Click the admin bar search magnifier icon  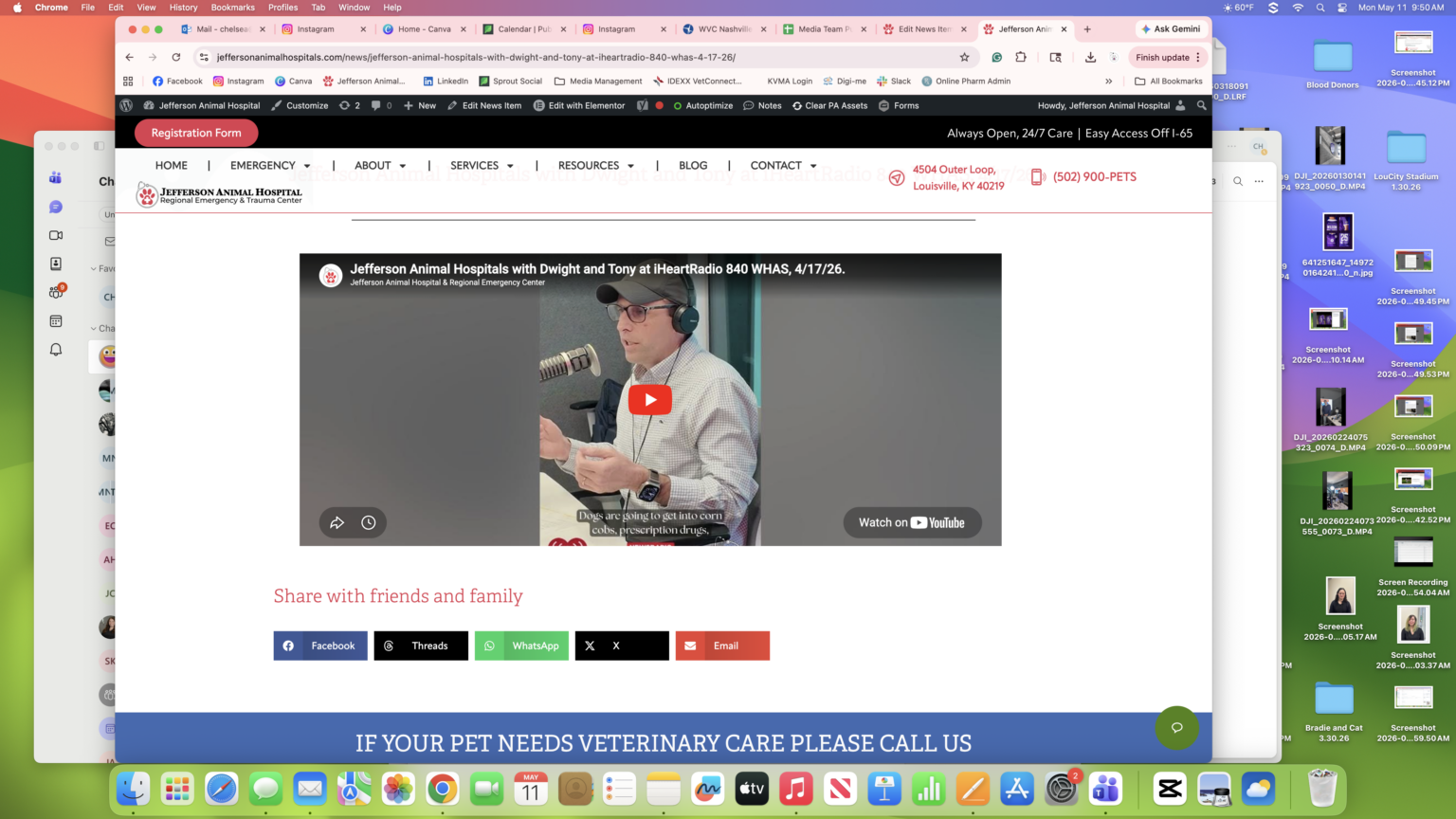1201,105
